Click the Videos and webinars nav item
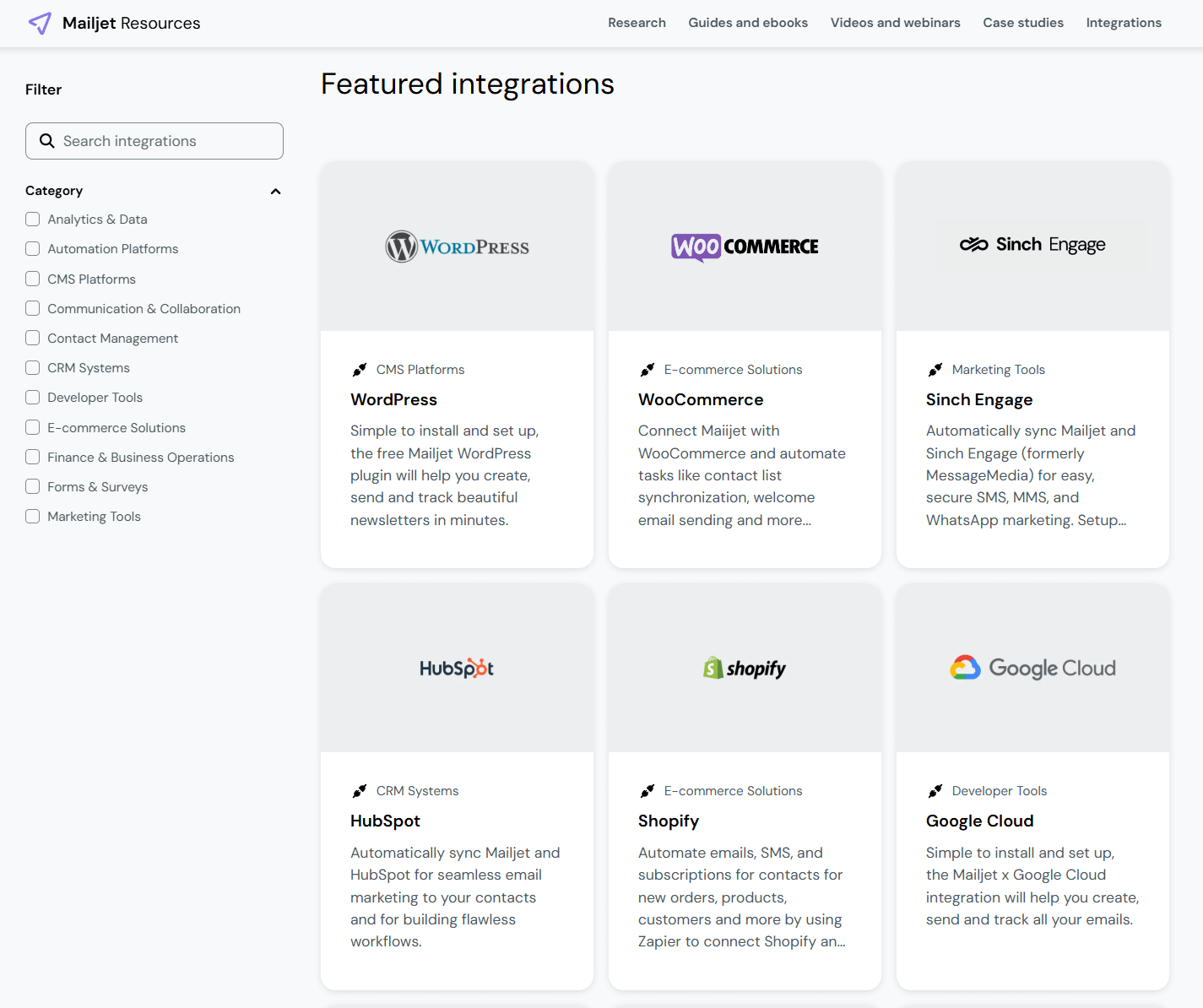The height and width of the screenshot is (1008, 1203). 895,23
